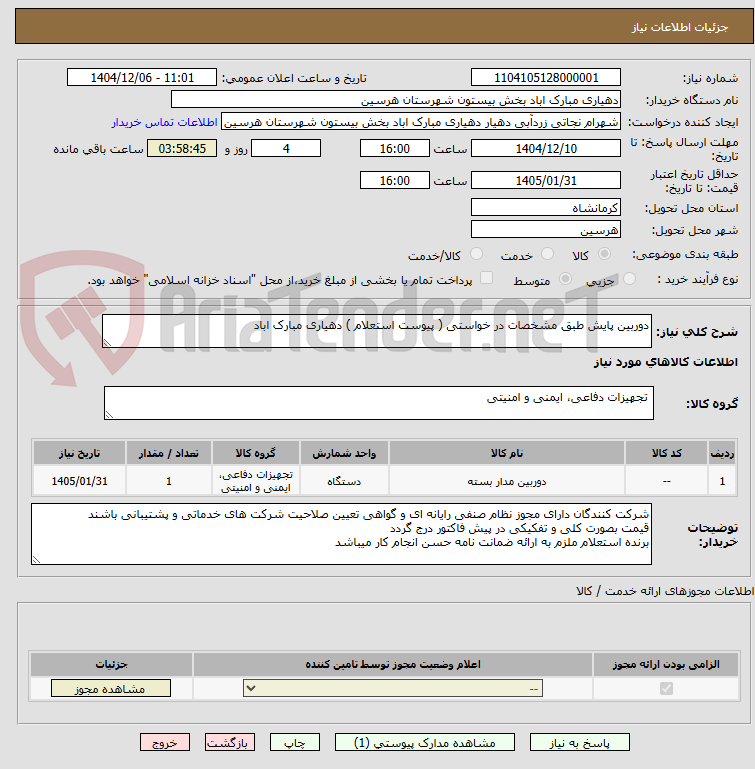Viewport: 755px width, 769px height.
Task: Click the remaining days field showing 4
Action: point(286,149)
